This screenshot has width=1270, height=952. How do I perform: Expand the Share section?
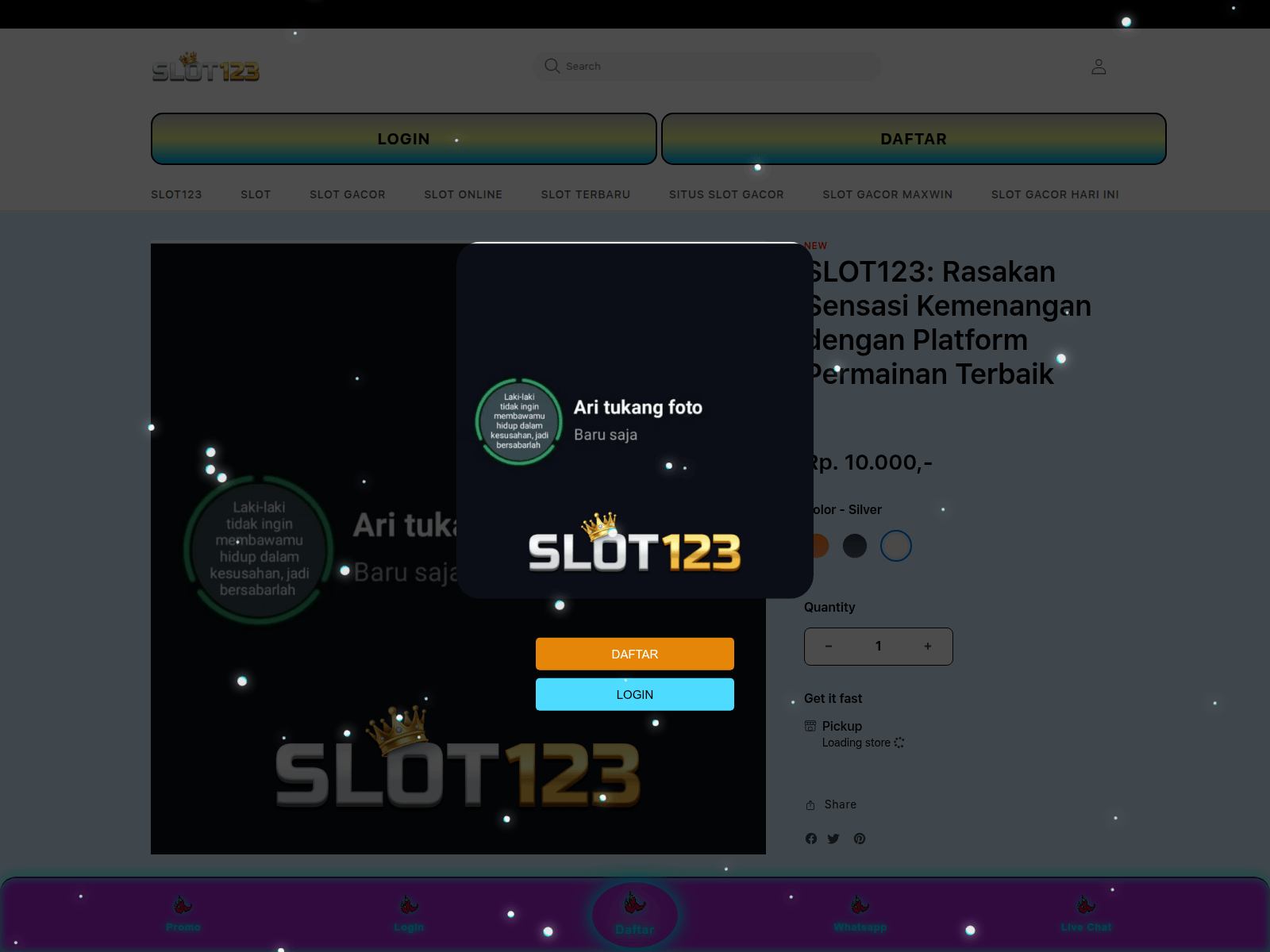click(x=830, y=804)
